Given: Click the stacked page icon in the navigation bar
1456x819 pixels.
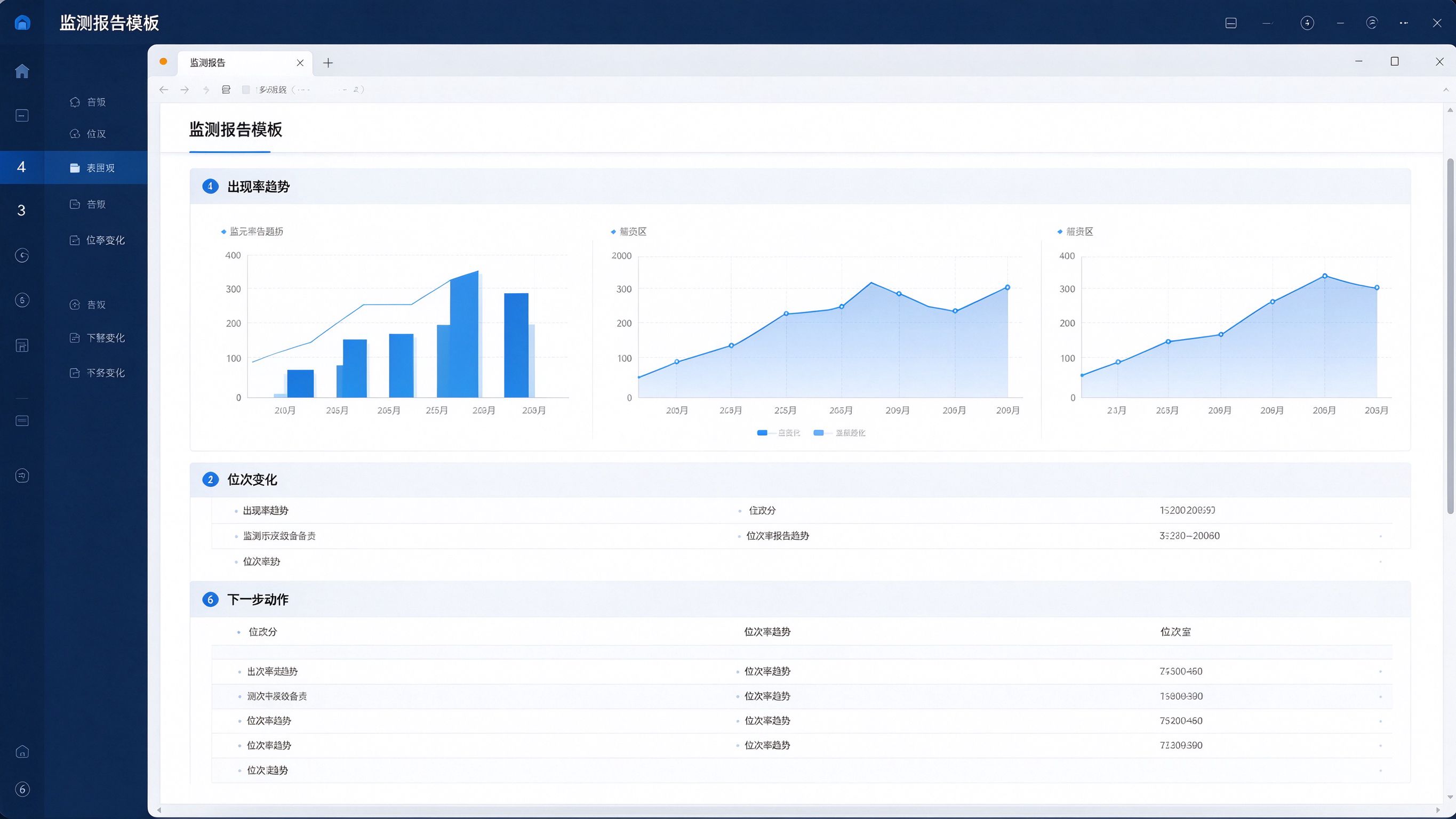Looking at the screenshot, I should point(226,89).
